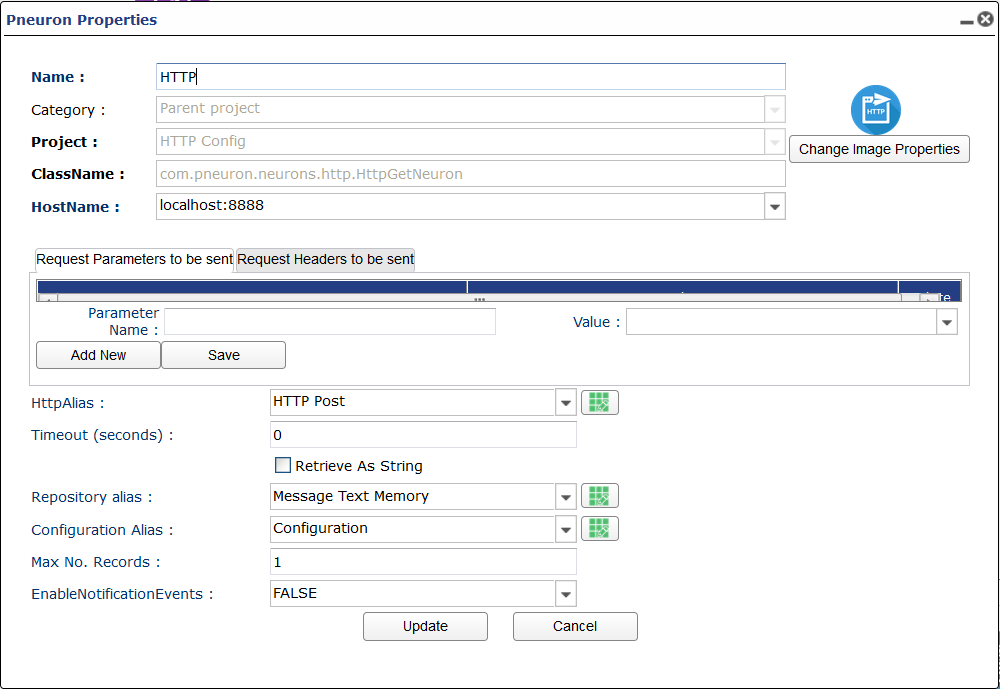1000x689 pixels.
Task: Open grid editor next to HttpAlias
Action: 599,403
